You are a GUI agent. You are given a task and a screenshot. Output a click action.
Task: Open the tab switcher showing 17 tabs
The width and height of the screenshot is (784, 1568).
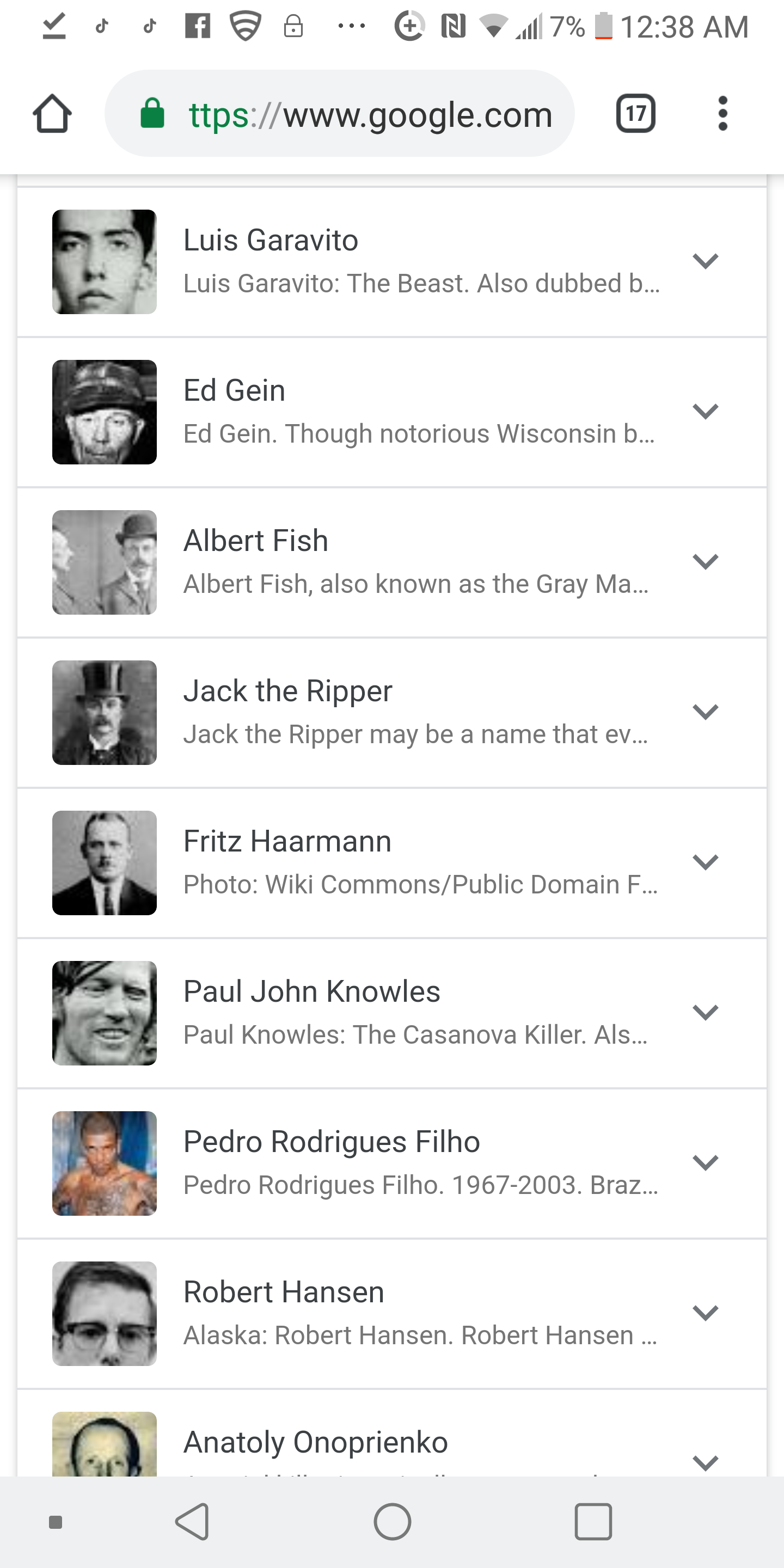(x=635, y=114)
